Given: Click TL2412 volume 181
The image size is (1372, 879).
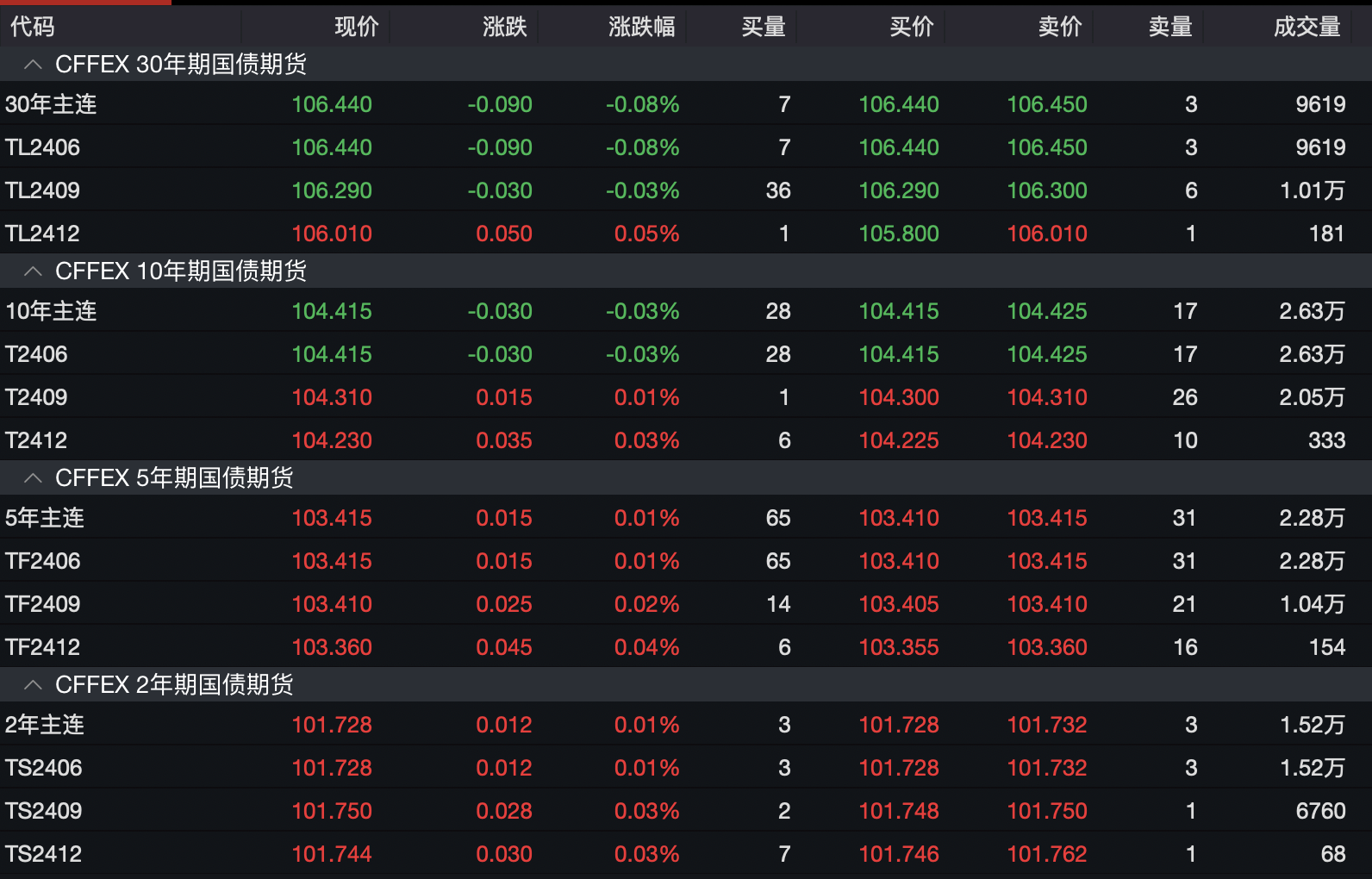Looking at the screenshot, I should (x=1326, y=234).
